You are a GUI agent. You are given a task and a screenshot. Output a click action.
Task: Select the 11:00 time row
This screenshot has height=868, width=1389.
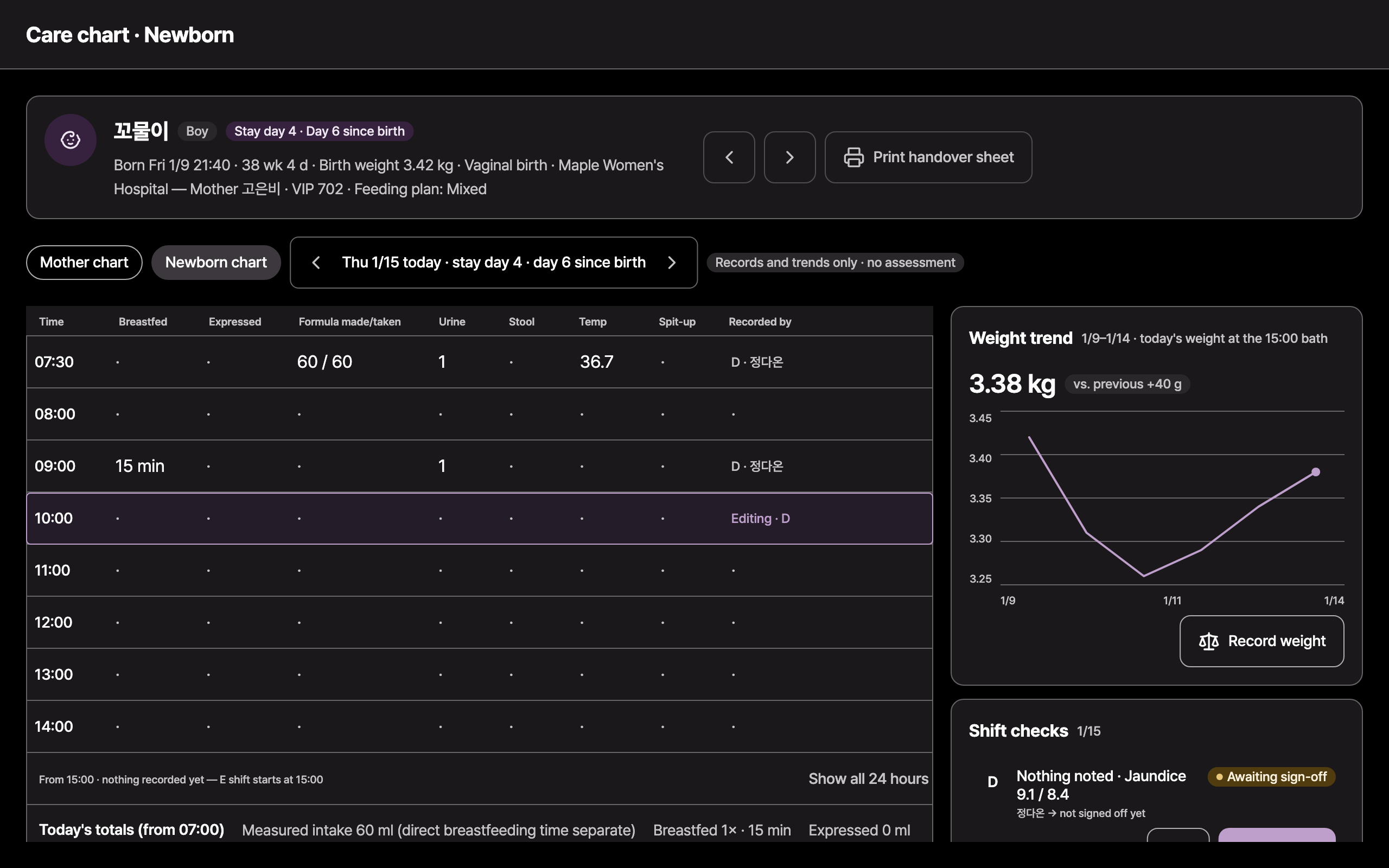coord(479,570)
